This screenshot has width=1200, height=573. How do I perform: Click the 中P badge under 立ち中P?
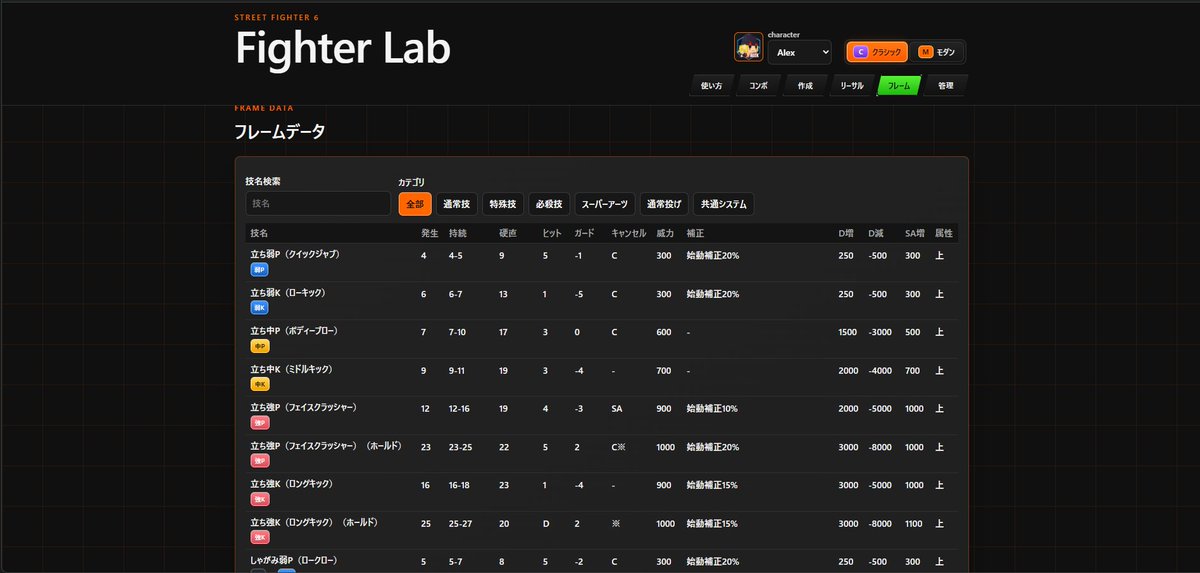coord(259,346)
